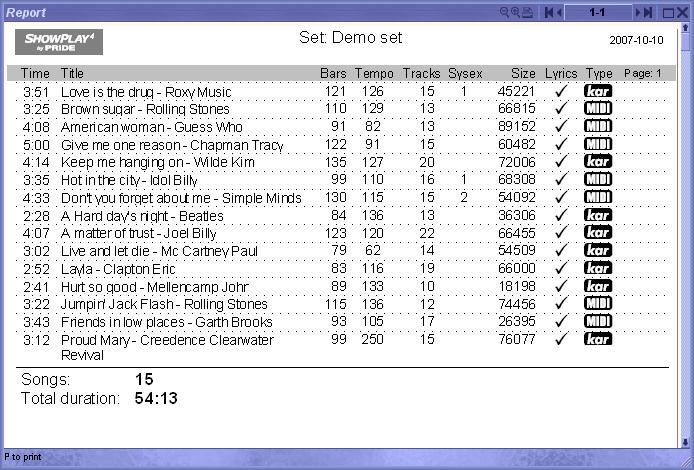Click the kar badge for Layla
Viewport: 694px width, 470px height.
click(x=598, y=268)
